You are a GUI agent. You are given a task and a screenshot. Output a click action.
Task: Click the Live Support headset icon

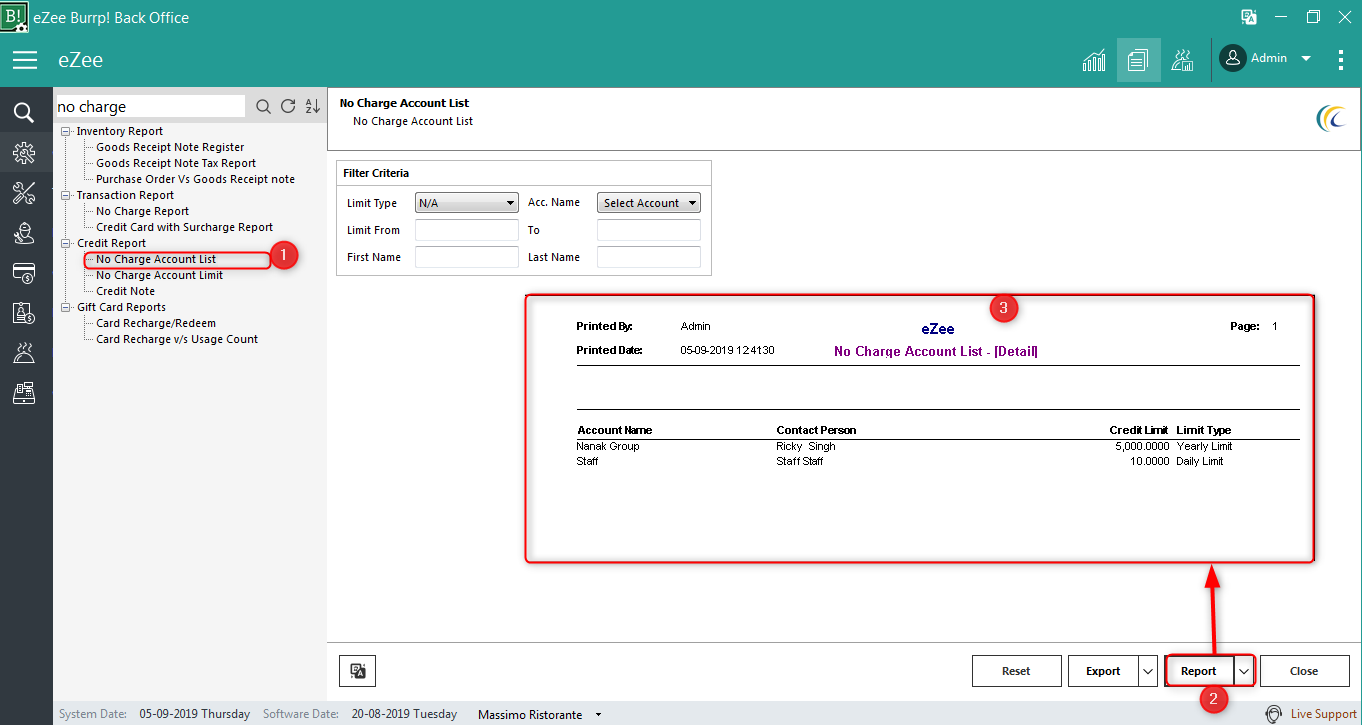click(x=1274, y=714)
